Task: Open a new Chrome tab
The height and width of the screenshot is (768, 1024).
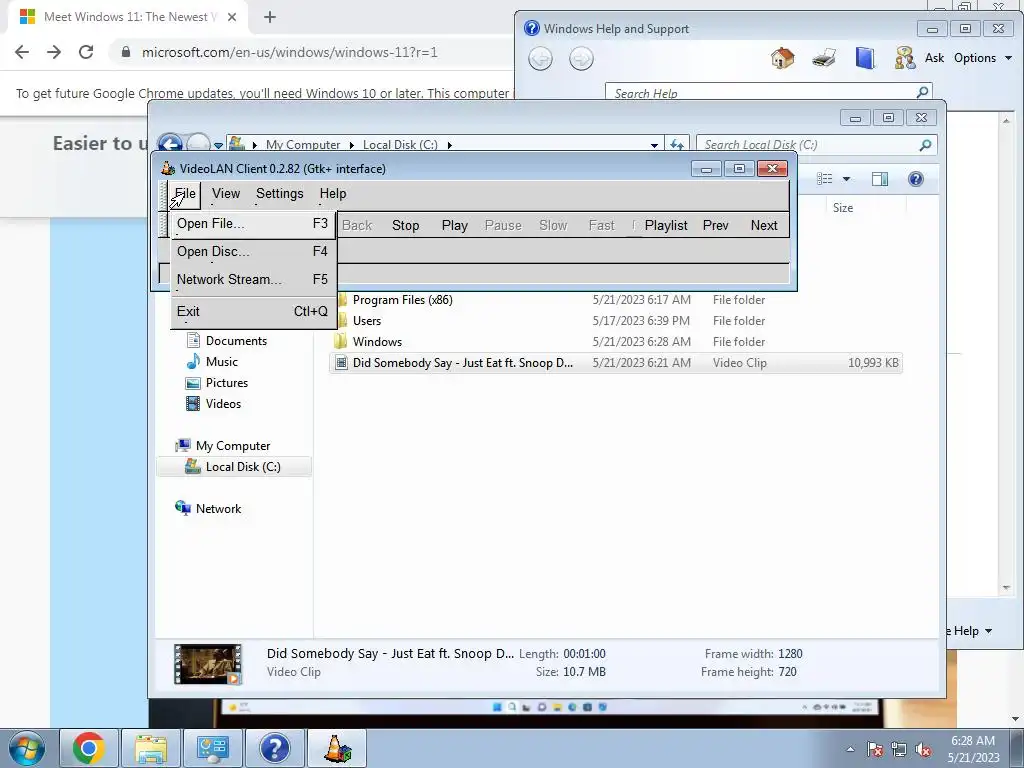Action: click(x=270, y=17)
